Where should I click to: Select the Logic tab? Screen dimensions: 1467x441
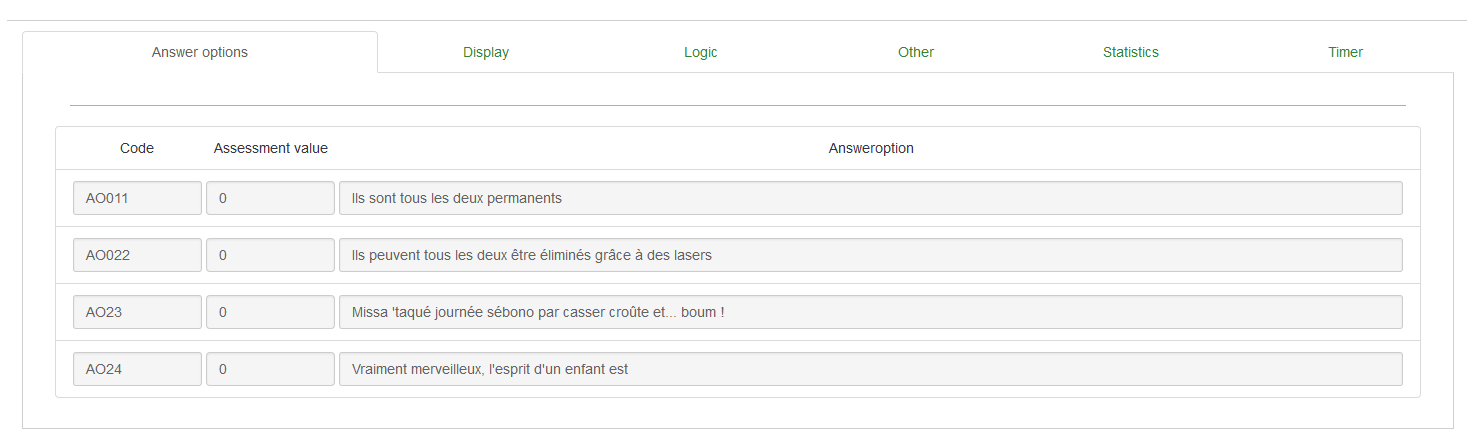point(700,52)
